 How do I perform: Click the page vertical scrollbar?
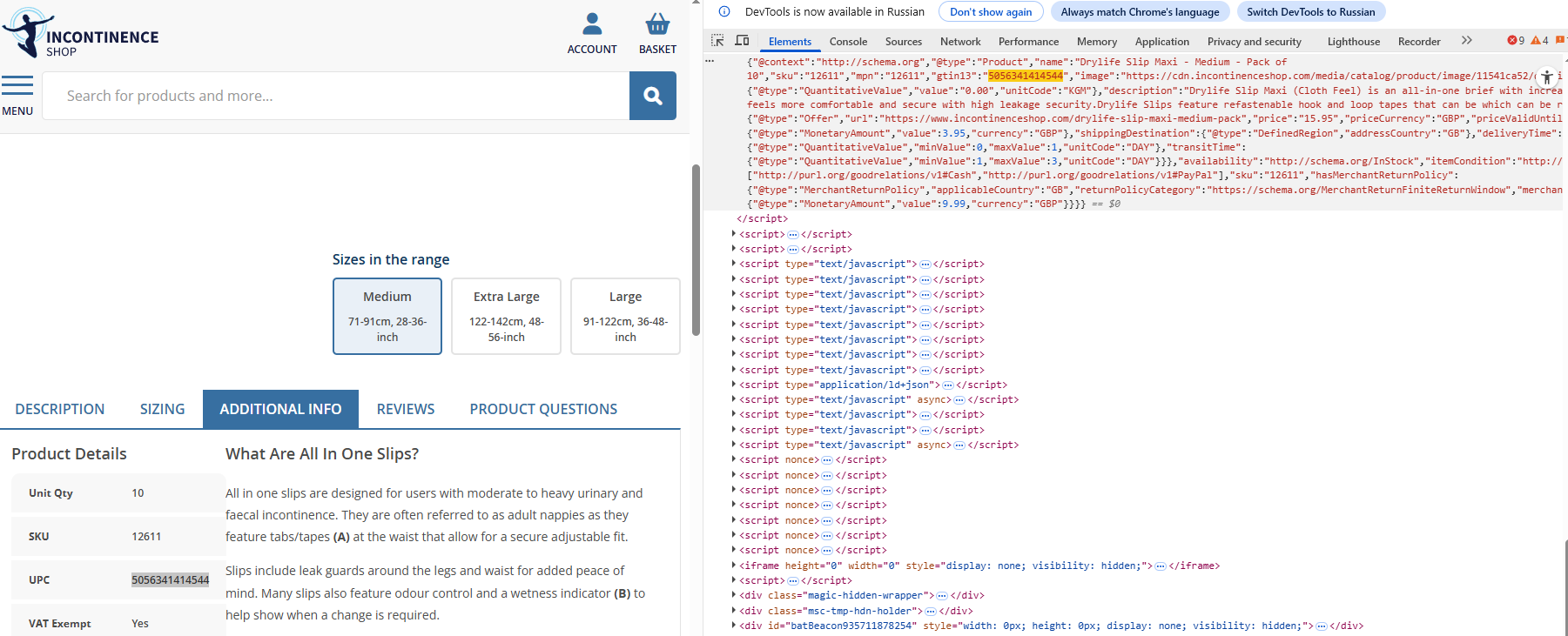point(696,250)
